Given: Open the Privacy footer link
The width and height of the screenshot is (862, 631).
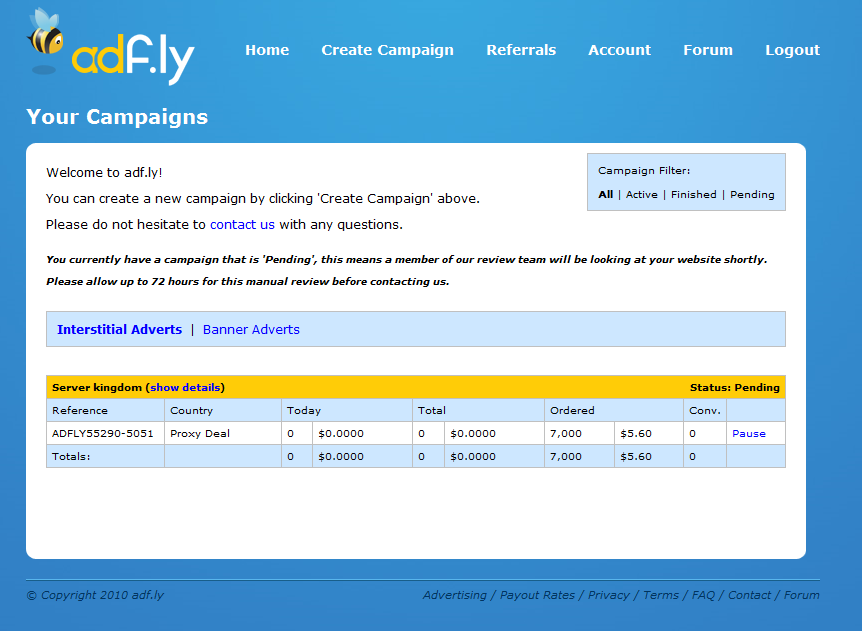Looking at the screenshot, I should (609, 595).
